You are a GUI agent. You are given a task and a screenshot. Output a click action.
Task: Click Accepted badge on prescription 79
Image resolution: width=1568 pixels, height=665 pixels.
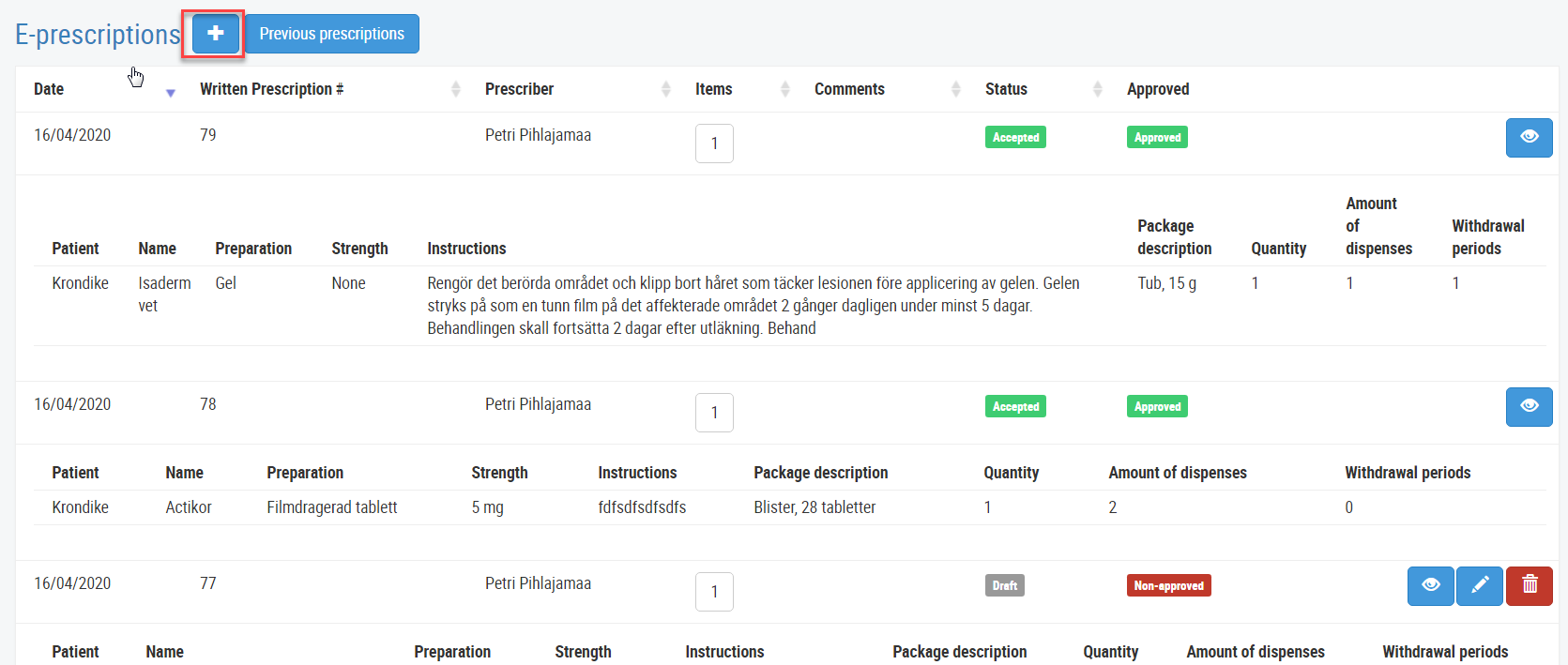1015,137
